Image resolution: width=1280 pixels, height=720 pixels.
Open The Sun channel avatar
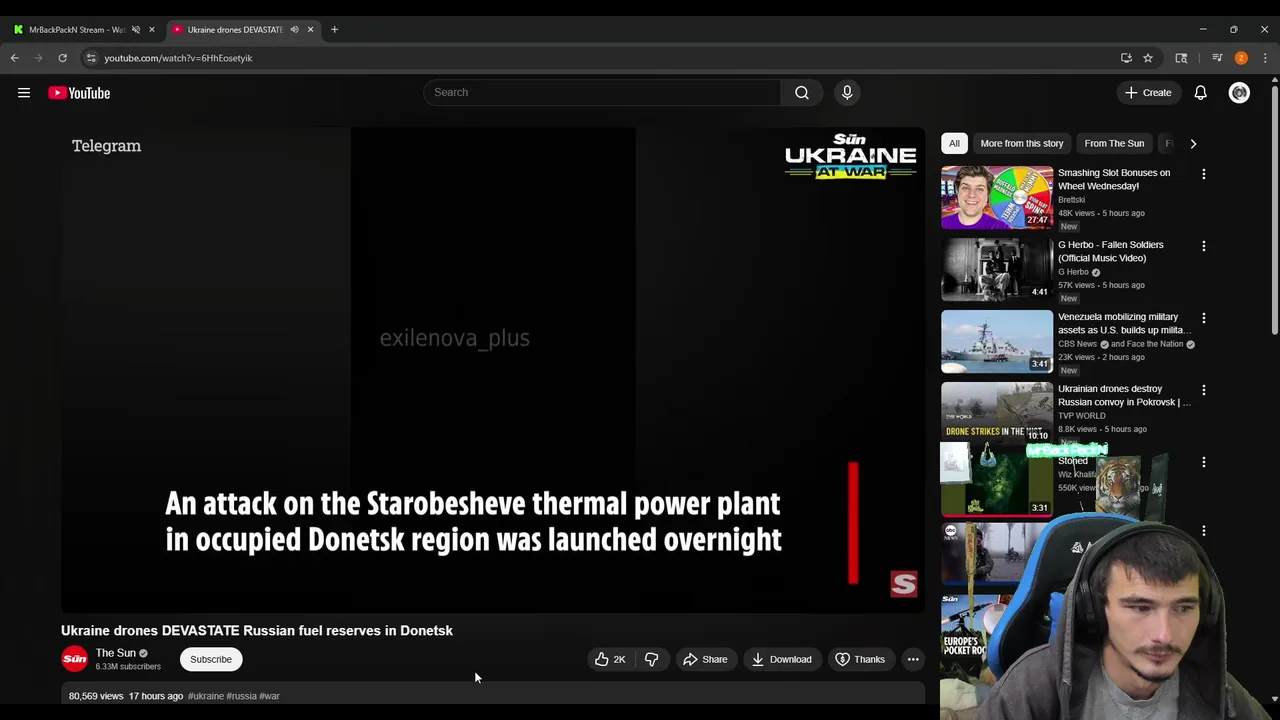pyautogui.click(x=75, y=659)
